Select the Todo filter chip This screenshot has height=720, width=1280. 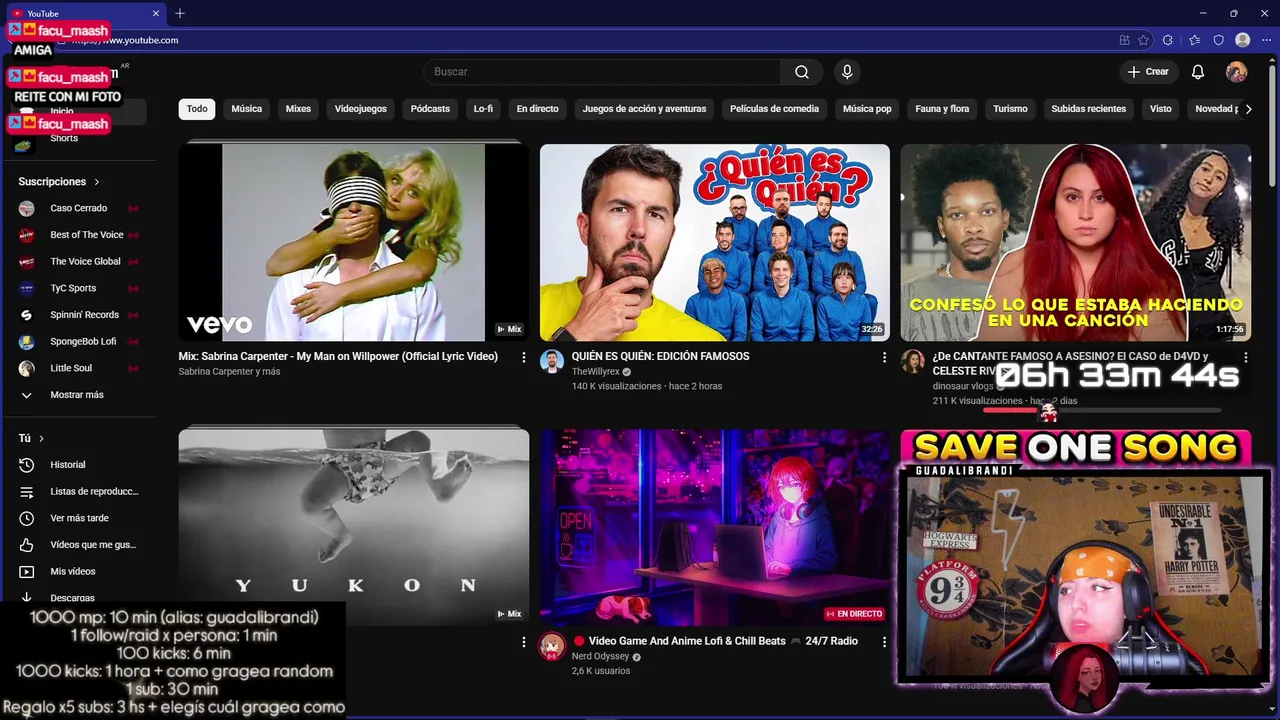197,109
